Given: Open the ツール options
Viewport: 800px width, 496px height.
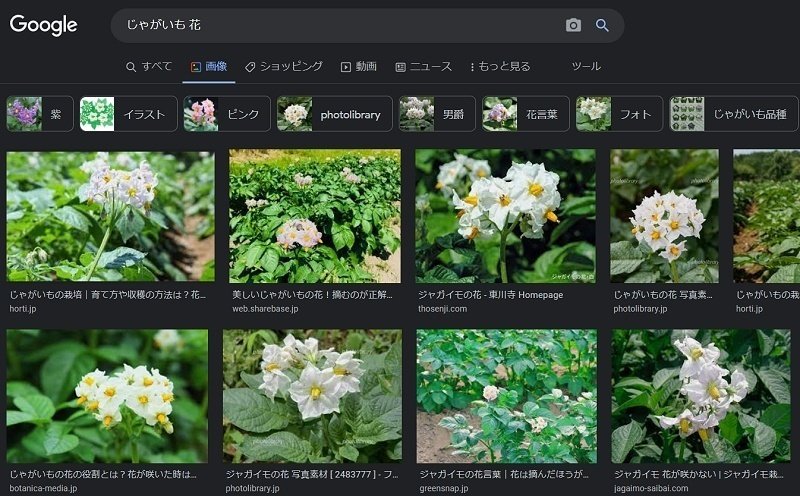Looking at the screenshot, I should [x=586, y=66].
